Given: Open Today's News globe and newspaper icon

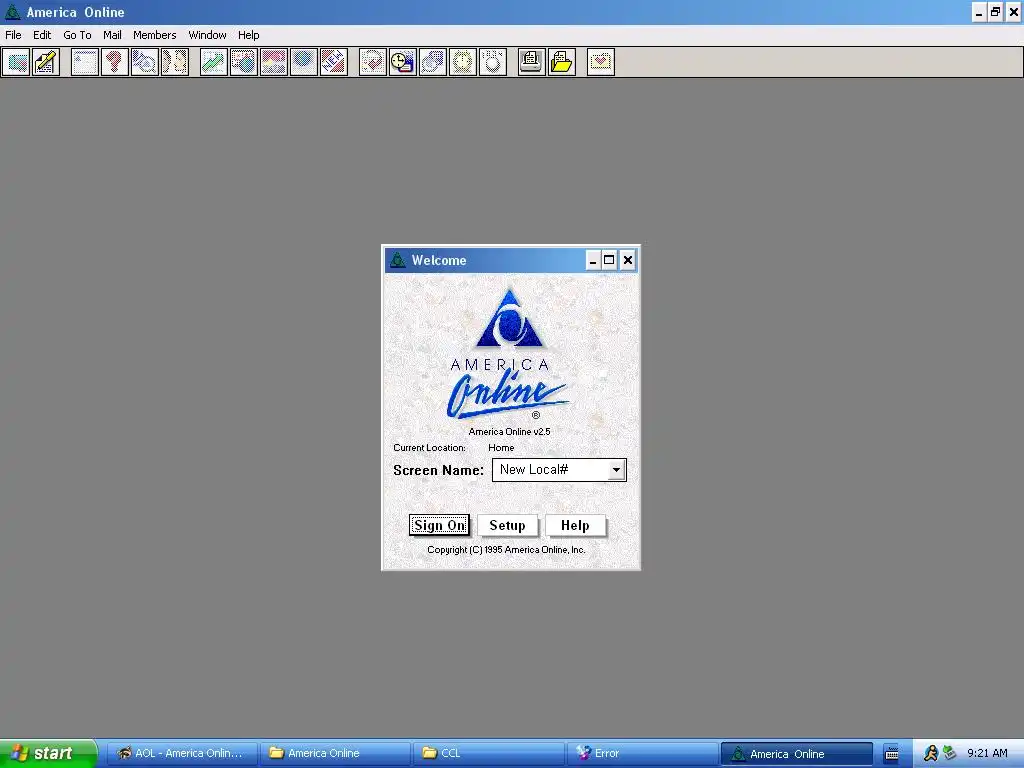Looking at the screenshot, I should 244,62.
